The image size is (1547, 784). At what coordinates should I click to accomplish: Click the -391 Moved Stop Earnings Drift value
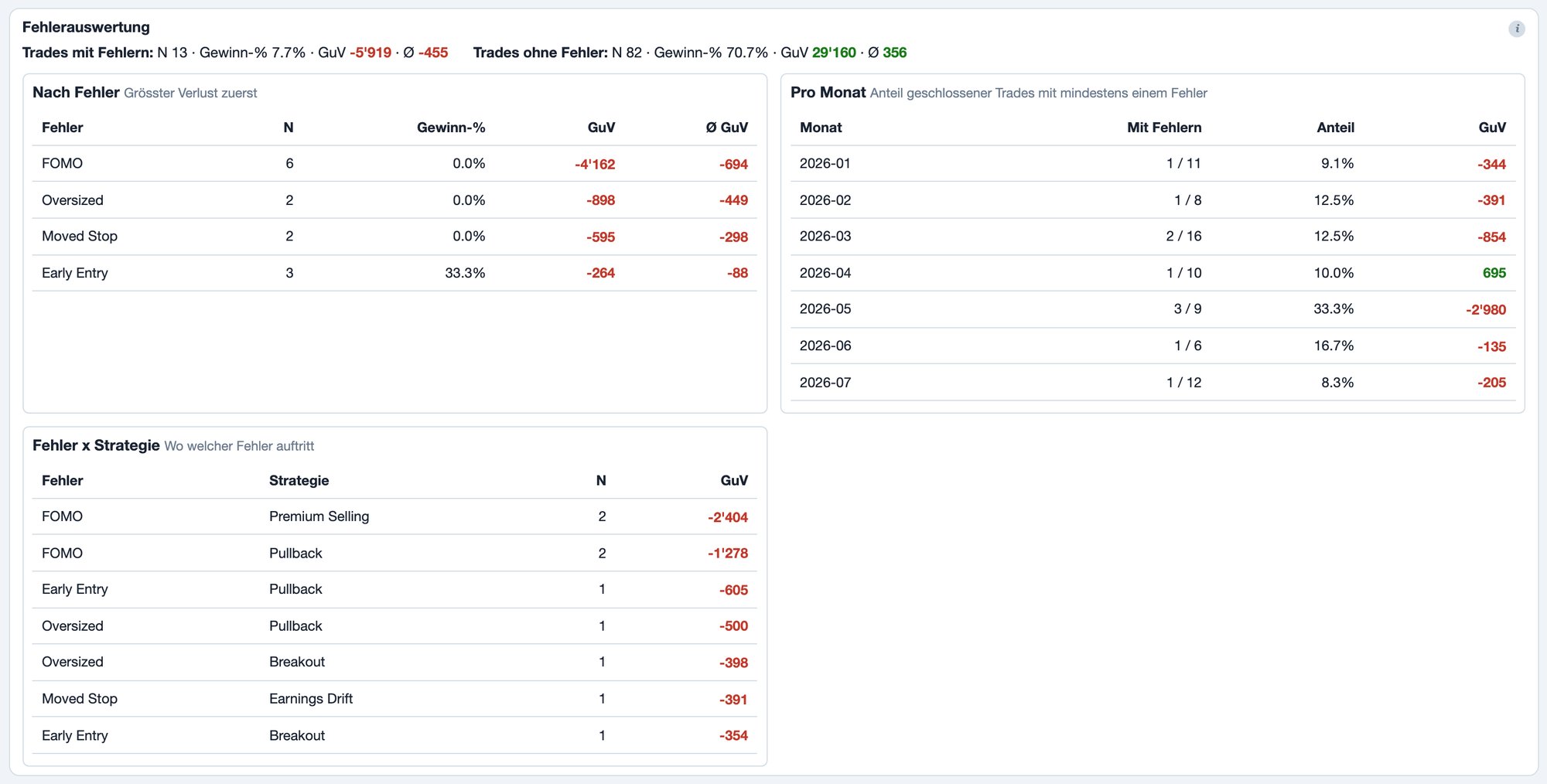733,699
